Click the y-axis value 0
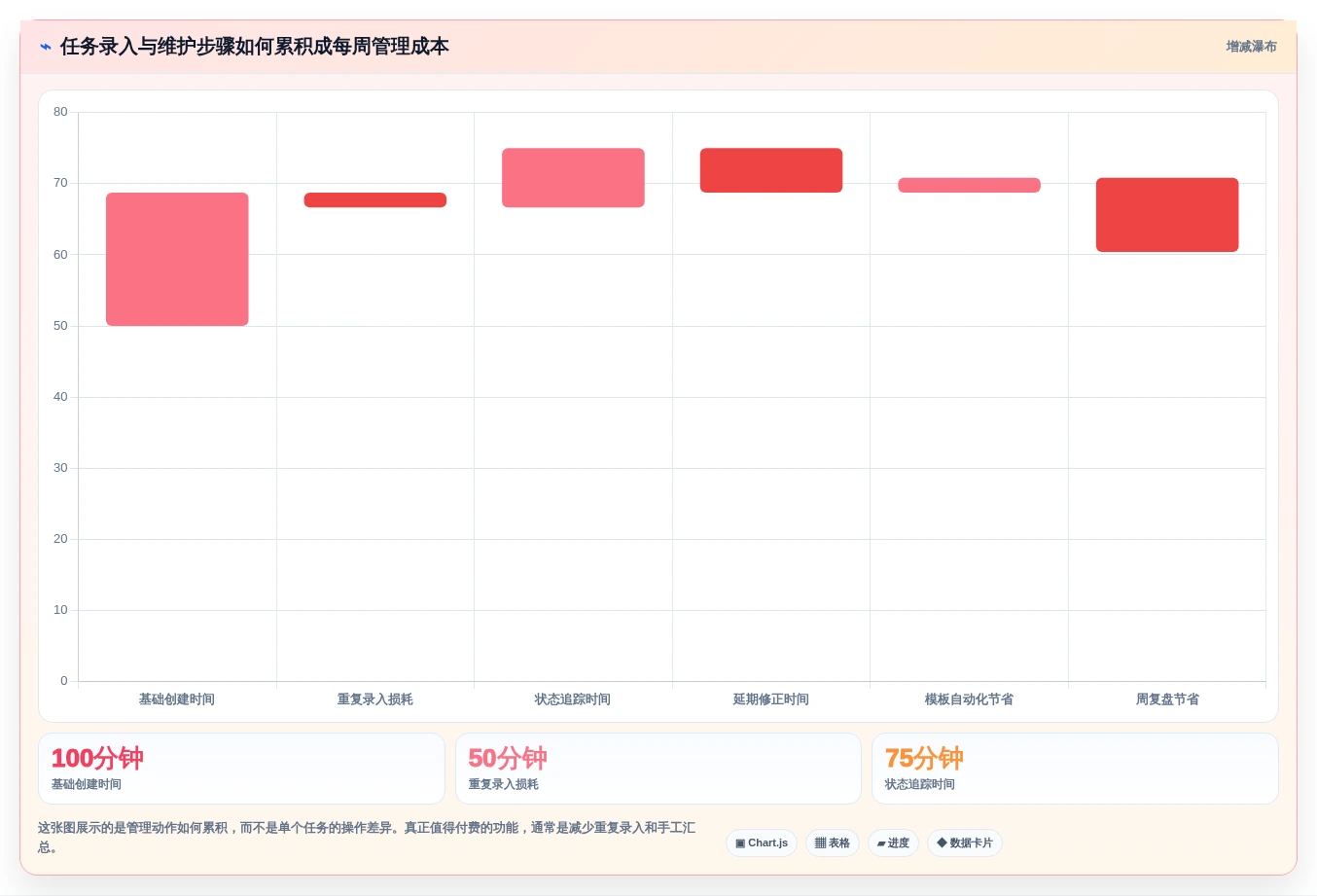 64,681
